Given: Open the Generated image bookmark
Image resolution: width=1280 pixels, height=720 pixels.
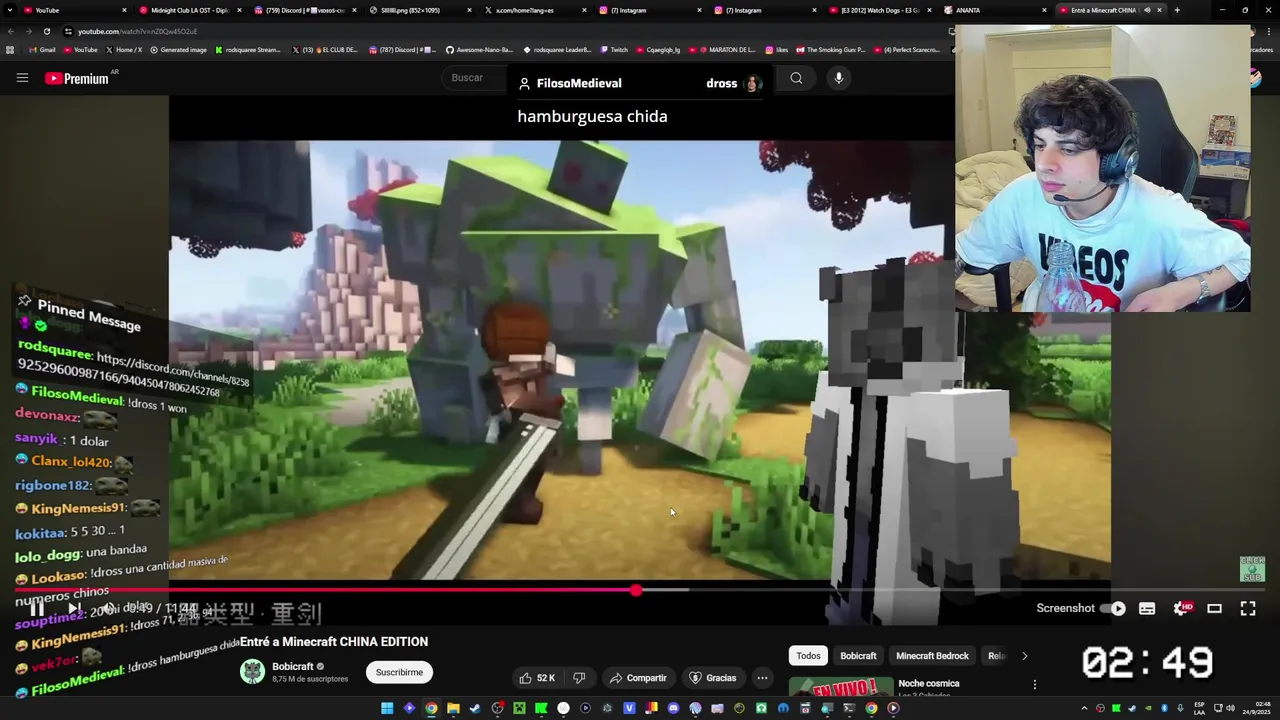Looking at the screenshot, I should tap(178, 50).
